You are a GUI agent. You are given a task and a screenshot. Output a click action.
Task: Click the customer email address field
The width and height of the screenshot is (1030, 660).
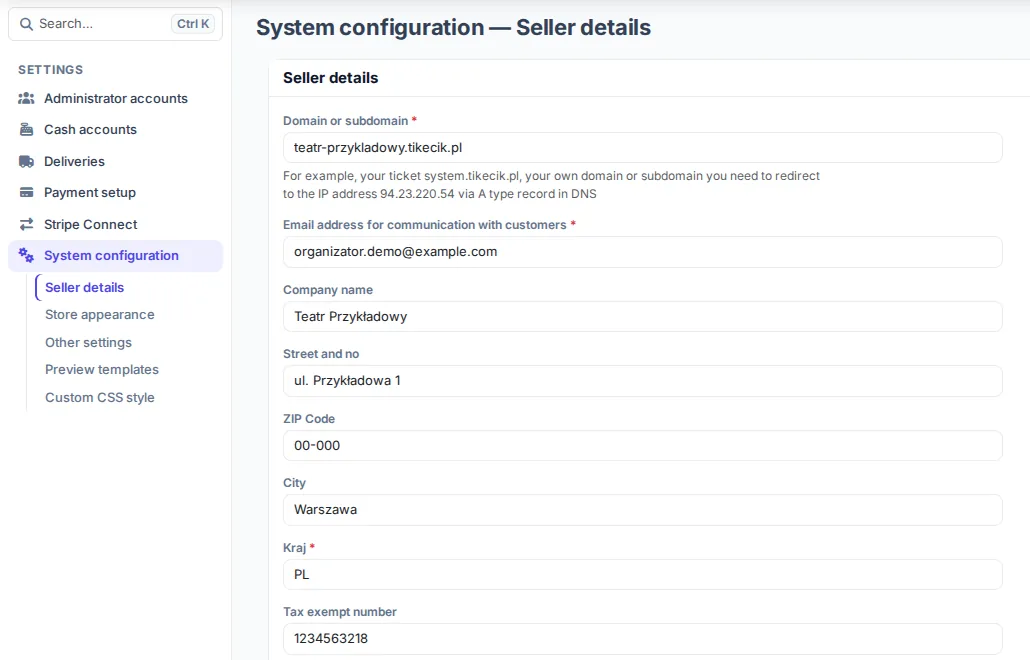[x=642, y=252]
